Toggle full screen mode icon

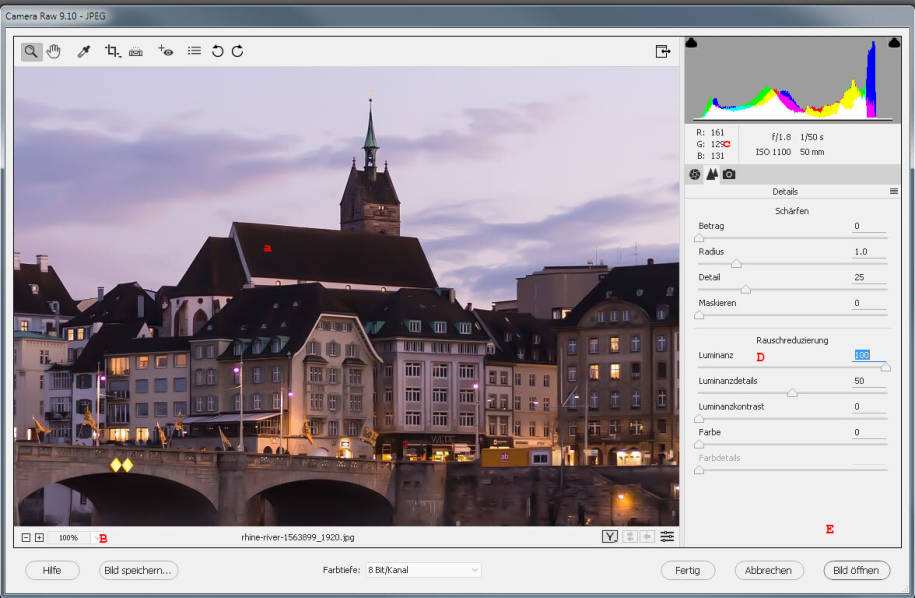click(662, 51)
